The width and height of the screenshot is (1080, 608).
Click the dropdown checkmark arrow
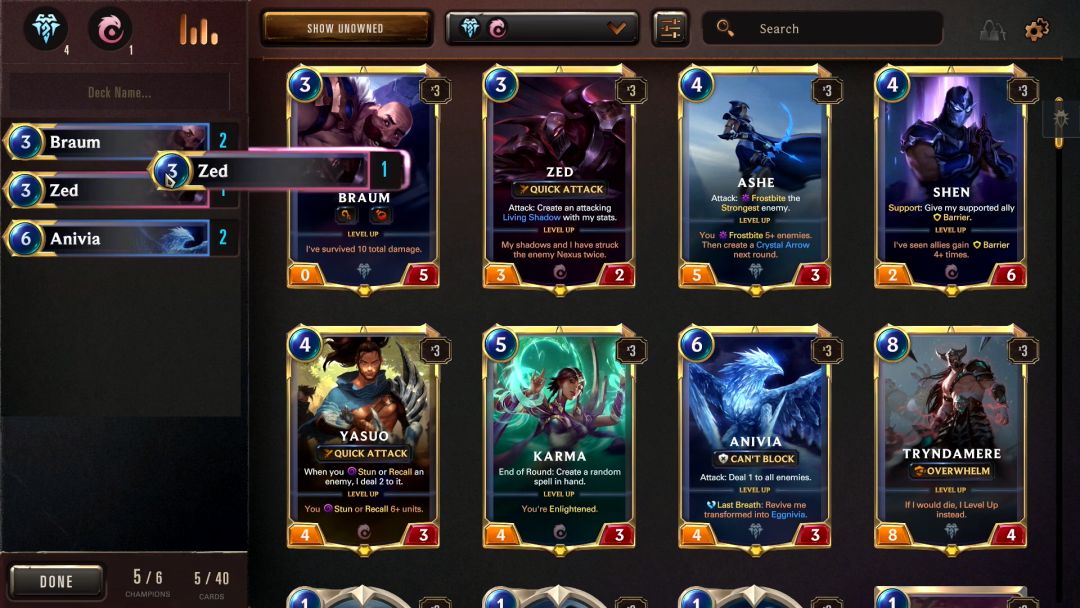(616, 28)
